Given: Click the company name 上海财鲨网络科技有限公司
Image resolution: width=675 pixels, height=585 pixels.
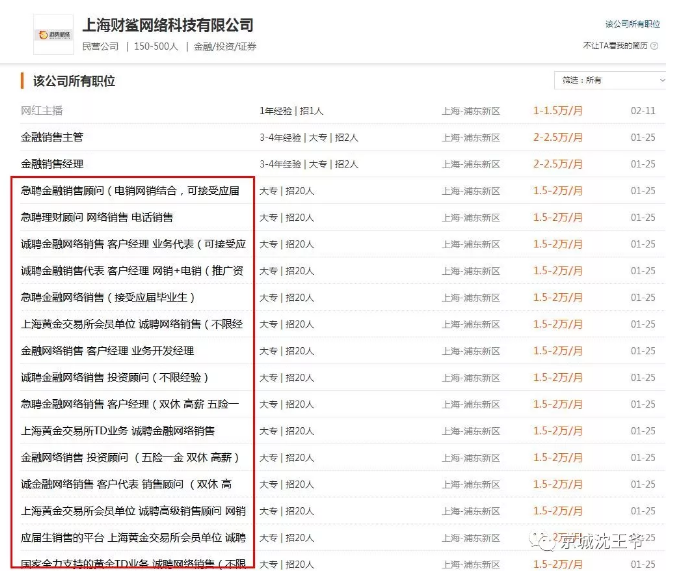Looking at the screenshot, I should [168, 25].
